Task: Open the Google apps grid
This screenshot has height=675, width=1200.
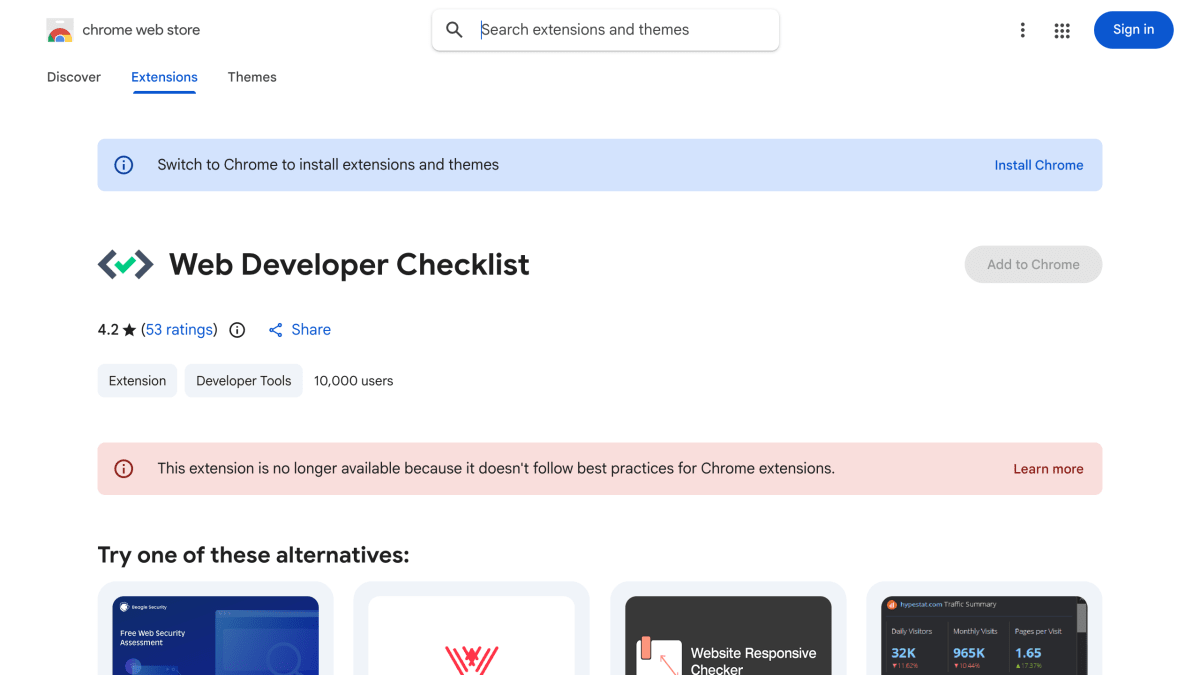Action: pos(1062,30)
